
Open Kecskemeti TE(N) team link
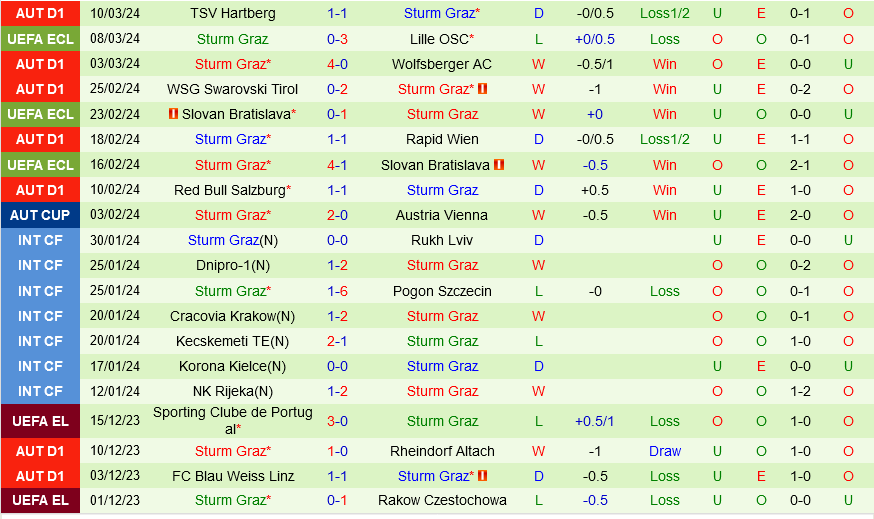coord(233,341)
